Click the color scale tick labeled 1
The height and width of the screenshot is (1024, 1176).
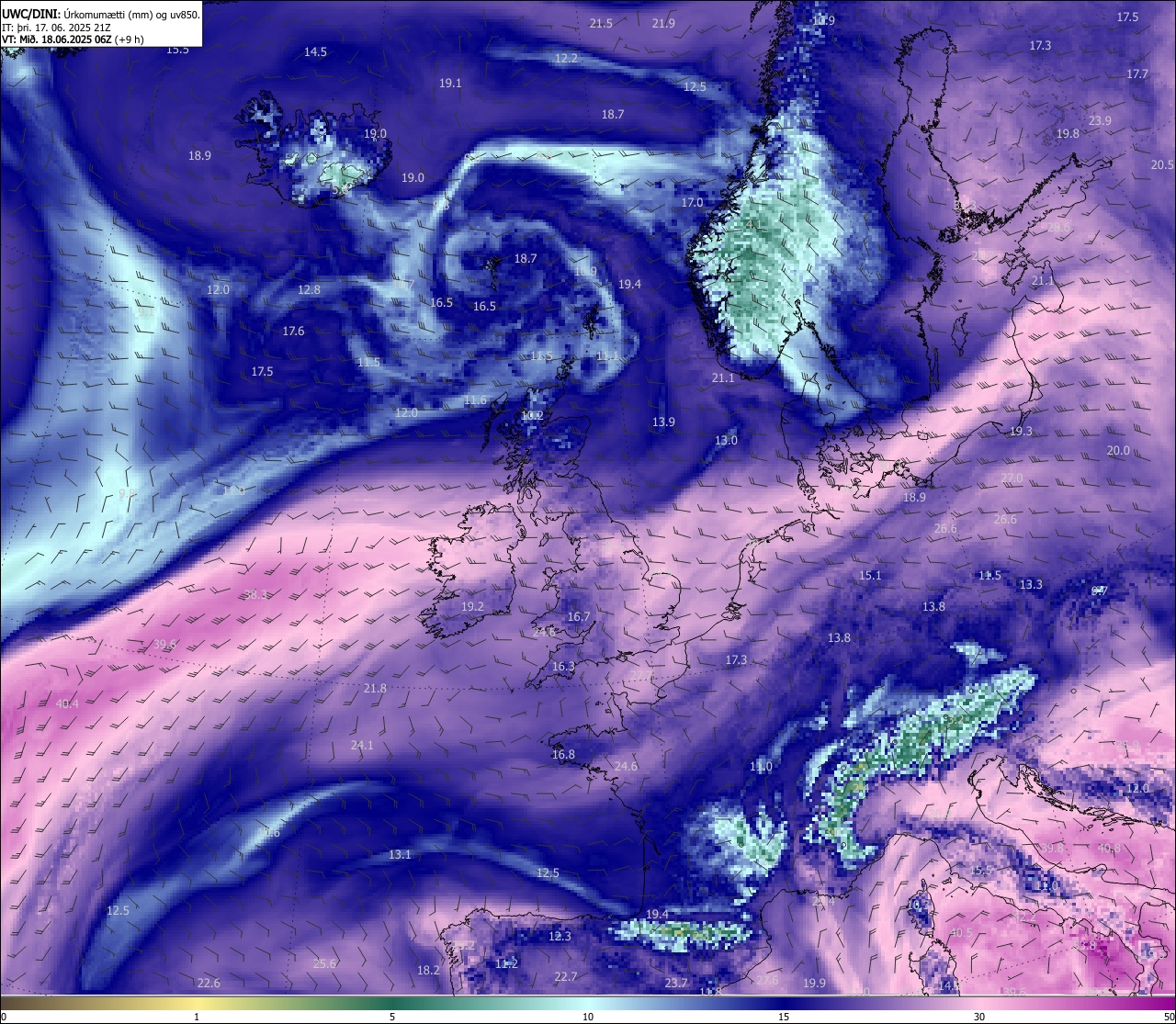tap(197, 1017)
